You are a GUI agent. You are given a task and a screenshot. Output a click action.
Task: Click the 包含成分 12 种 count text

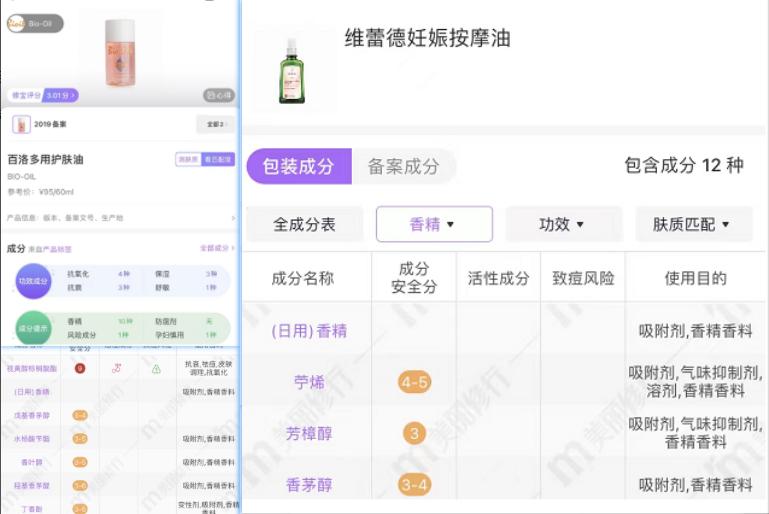(684, 165)
